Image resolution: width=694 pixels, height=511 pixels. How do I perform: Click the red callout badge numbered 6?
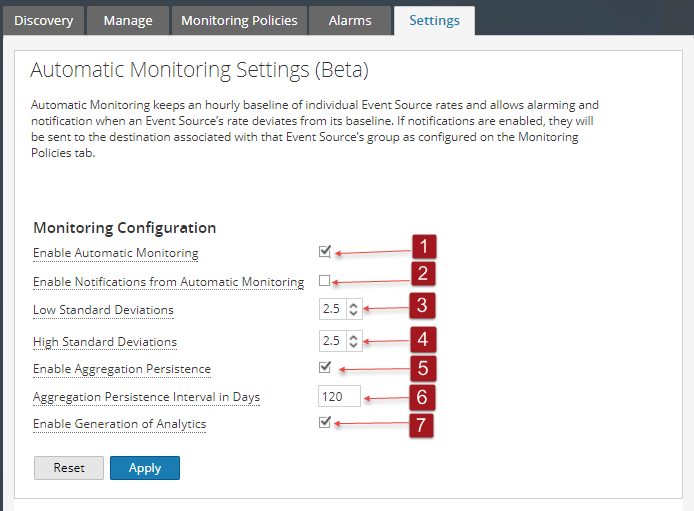tap(422, 397)
